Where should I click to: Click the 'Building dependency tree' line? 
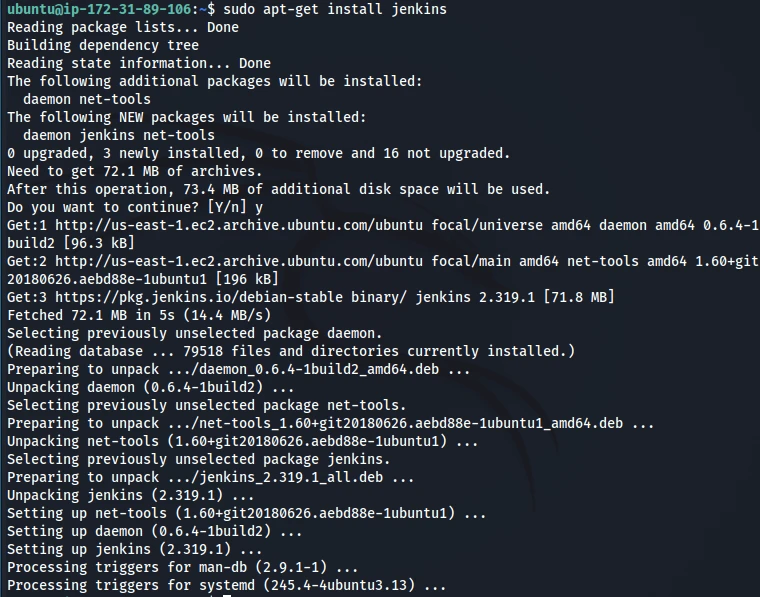(102, 45)
